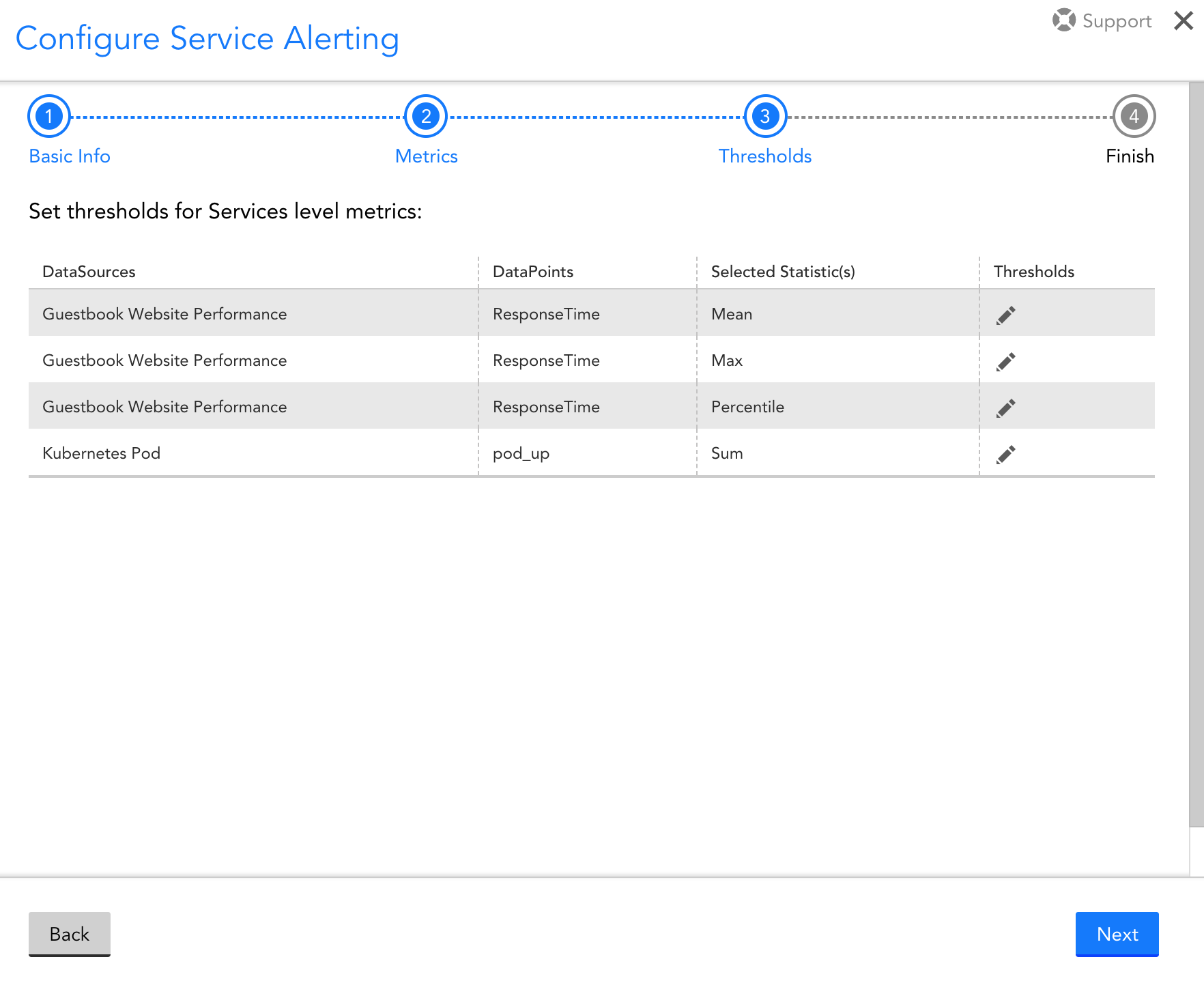Select the Thresholds step label

point(765,156)
